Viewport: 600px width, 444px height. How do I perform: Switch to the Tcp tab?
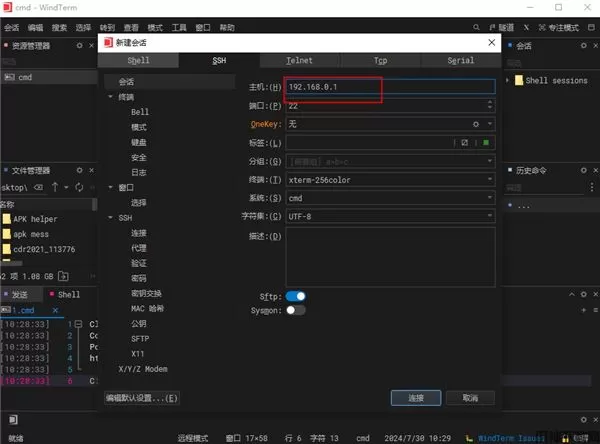pyautogui.click(x=380, y=60)
